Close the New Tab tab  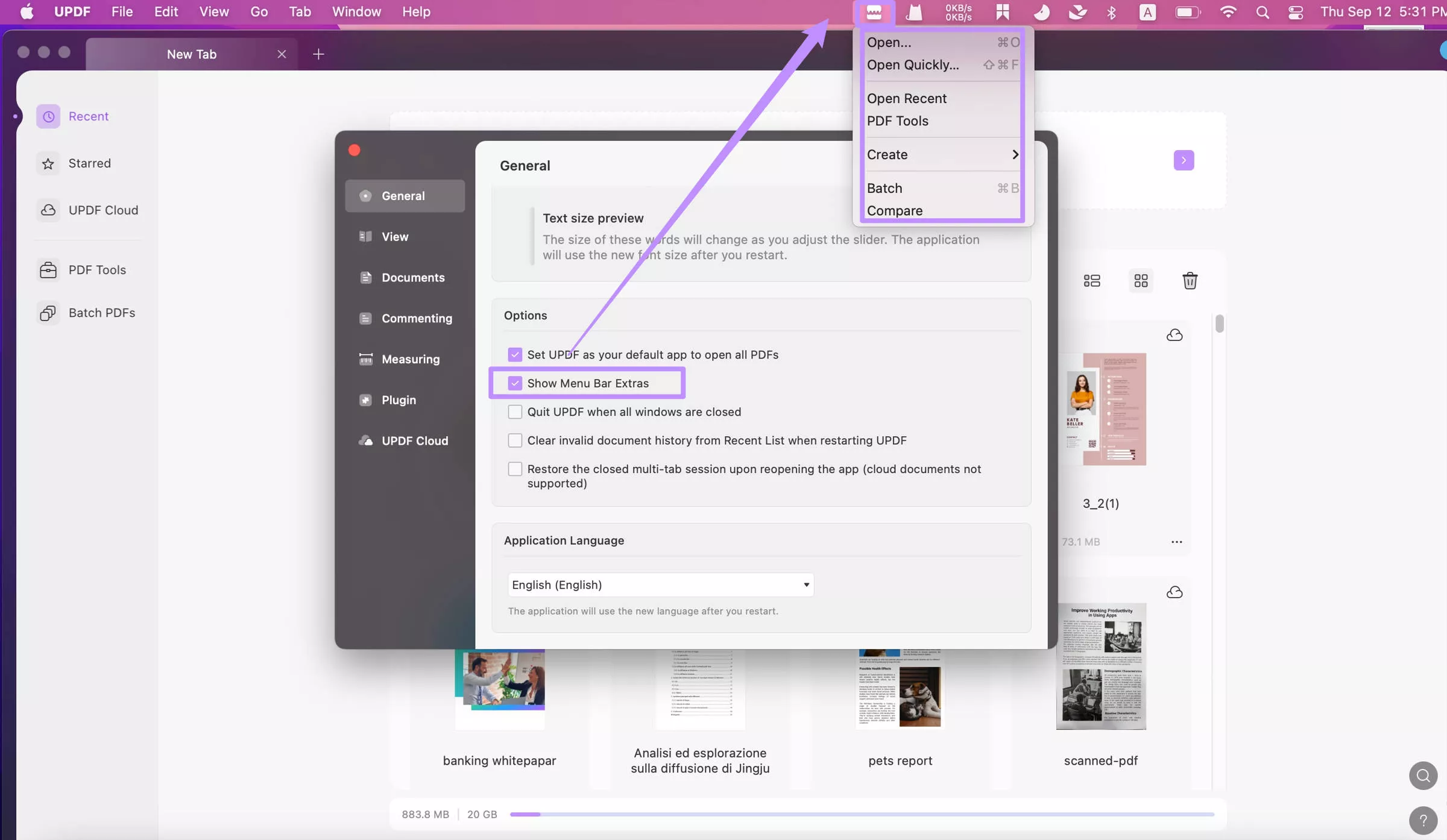click(282, 54)
